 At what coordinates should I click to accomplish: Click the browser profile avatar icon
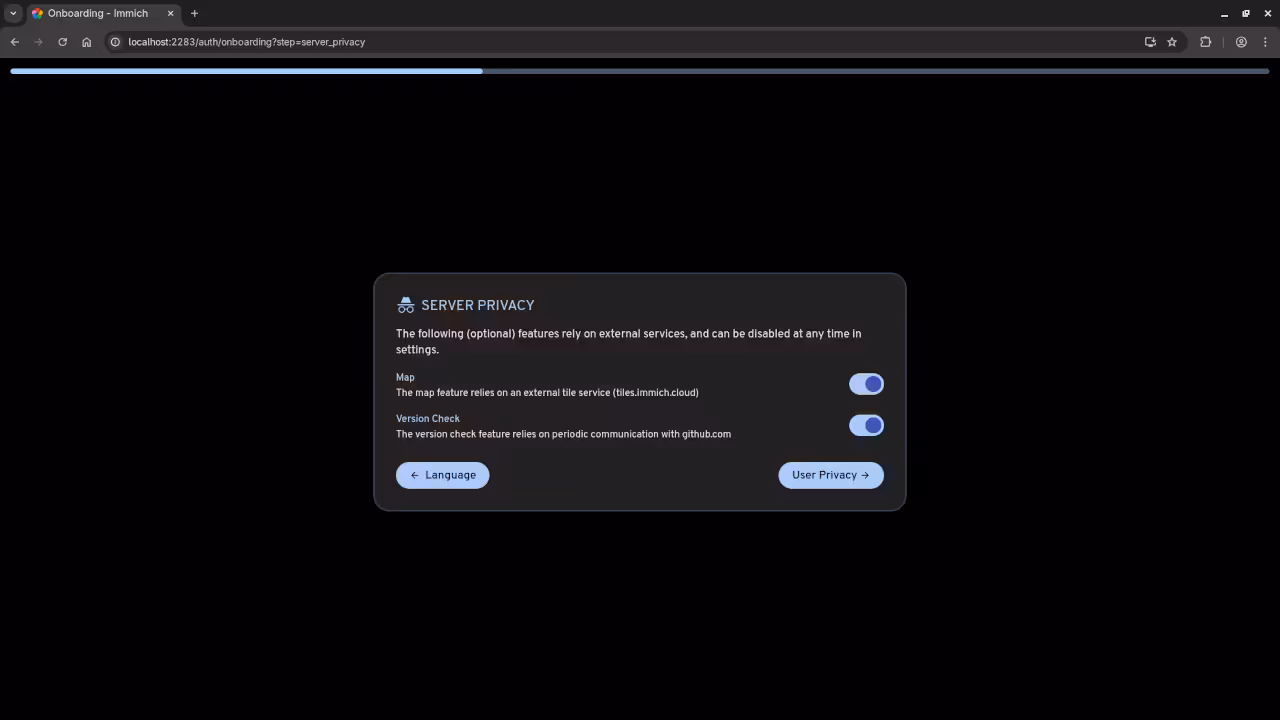click(x=1241, y=42)
